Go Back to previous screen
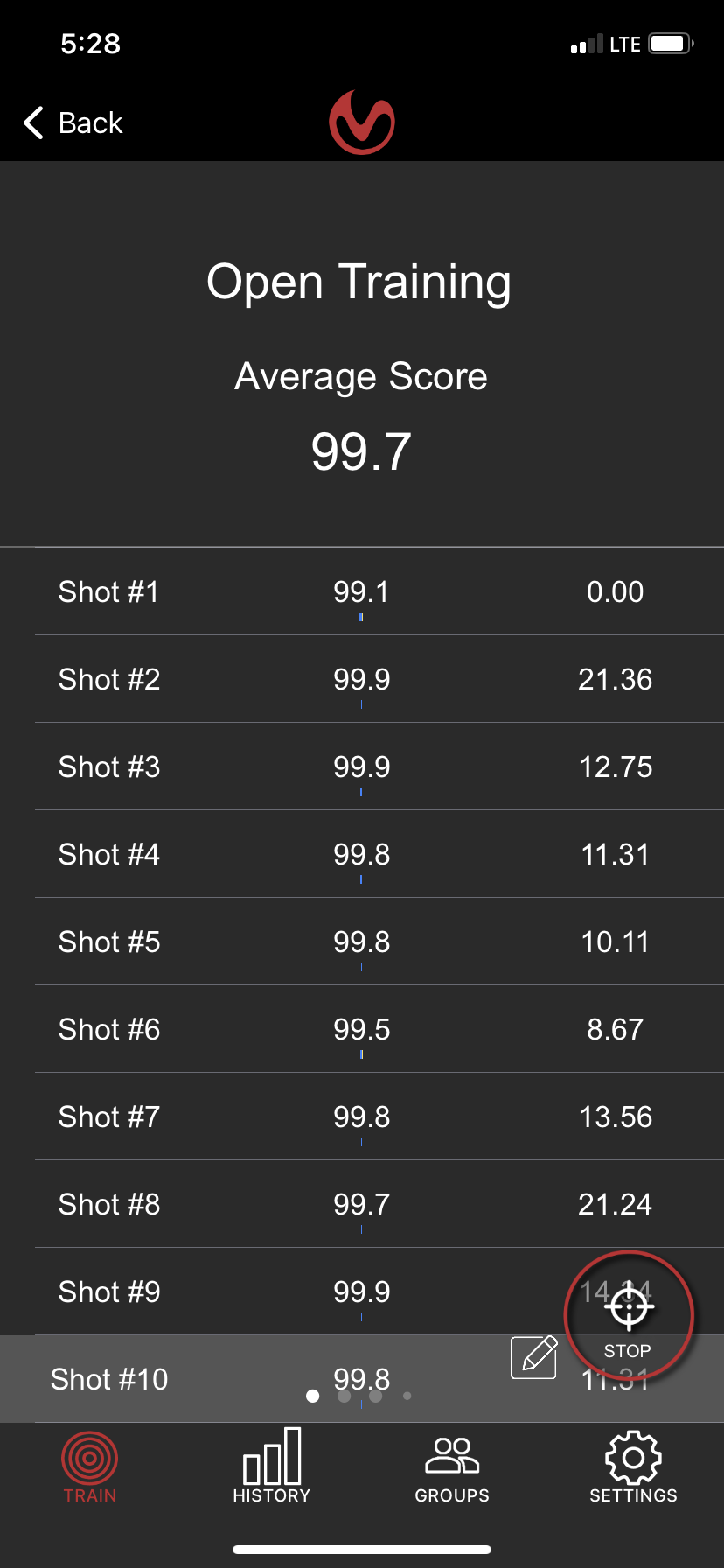724x1568 pixels. (x=73, y=122)
